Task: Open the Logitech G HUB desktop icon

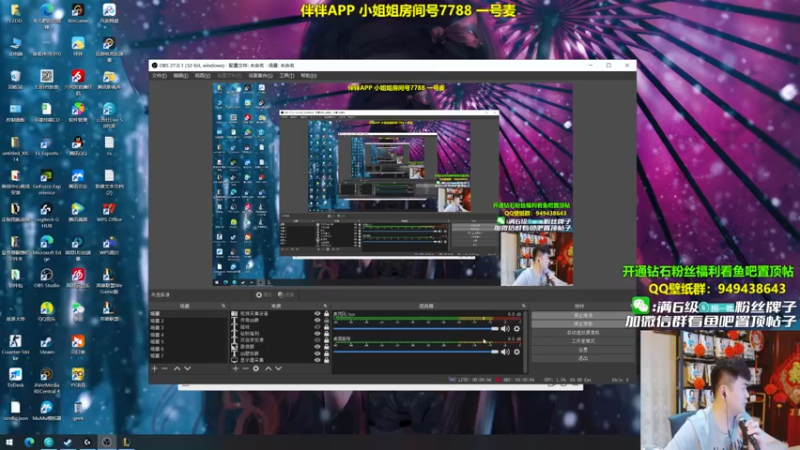Action: (x=46, y=215)
